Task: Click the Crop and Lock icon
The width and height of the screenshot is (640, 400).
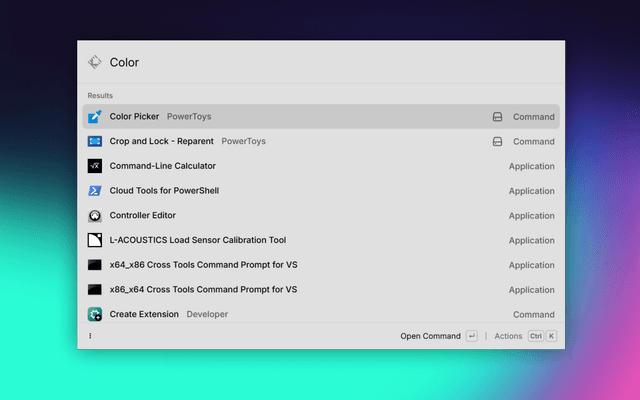Action: coord(95,142)
